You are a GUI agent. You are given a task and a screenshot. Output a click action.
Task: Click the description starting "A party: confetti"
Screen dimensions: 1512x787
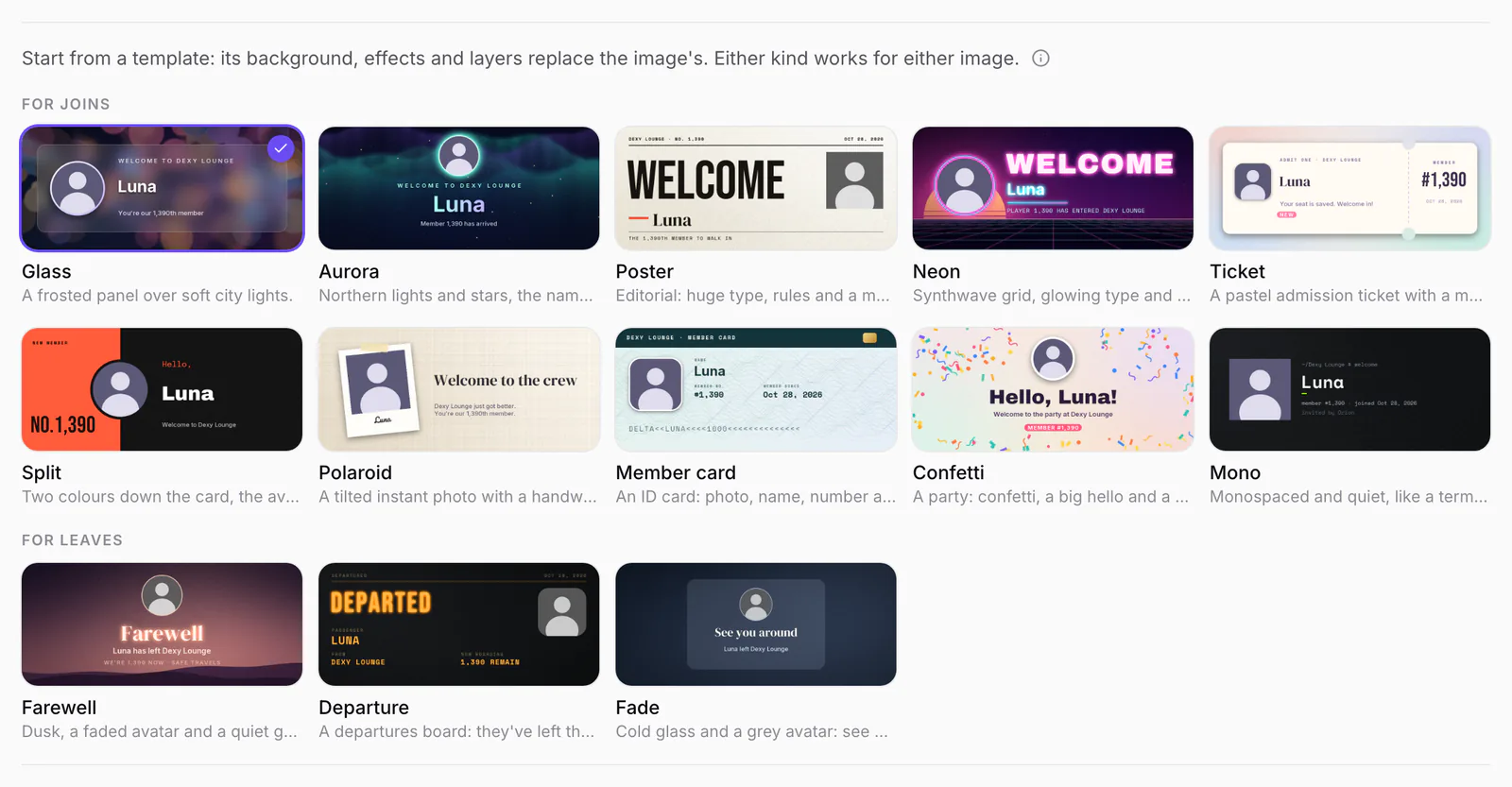click(x=1051, y=497)
